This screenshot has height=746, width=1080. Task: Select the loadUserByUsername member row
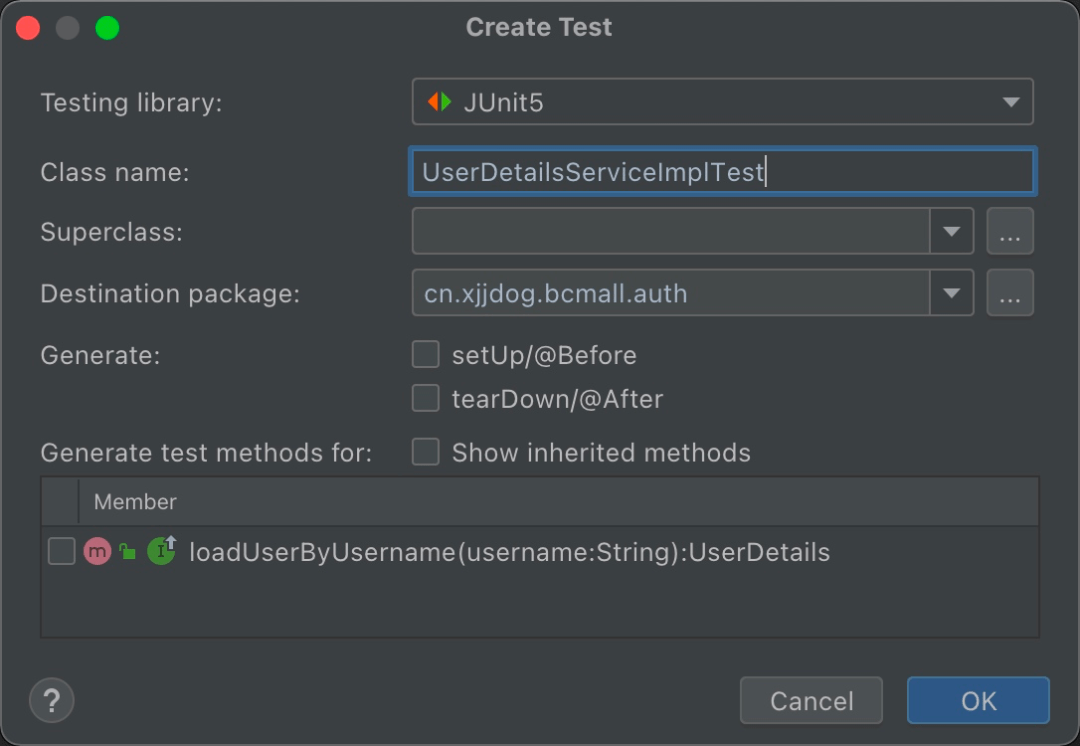click(x=509, y=553)
